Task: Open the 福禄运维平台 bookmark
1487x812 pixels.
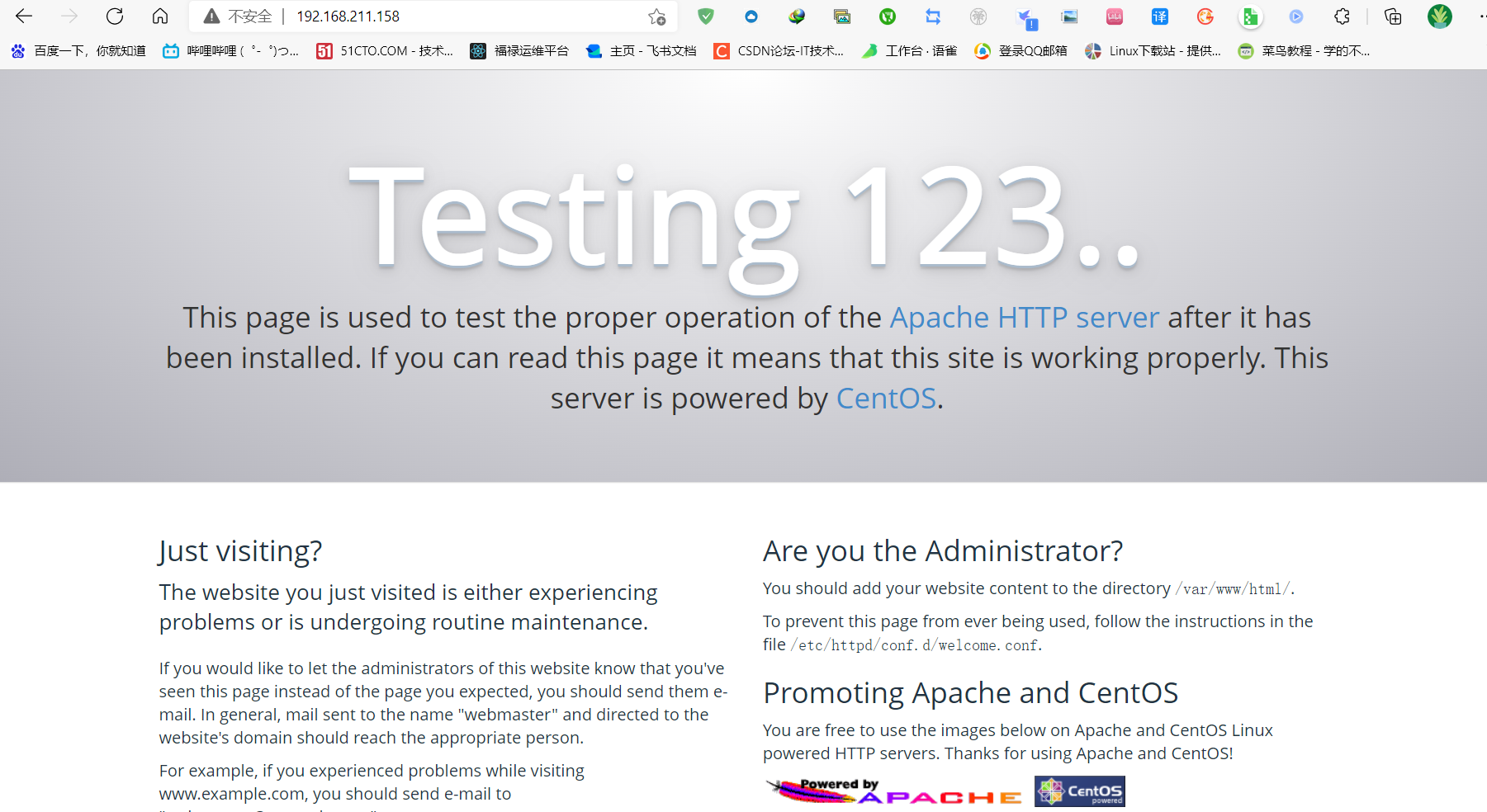Action: click(x=519, y=51)
